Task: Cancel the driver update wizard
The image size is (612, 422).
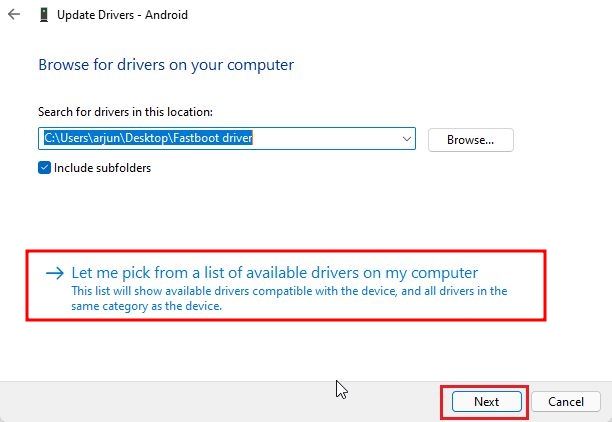Action: tap(565, 401)
